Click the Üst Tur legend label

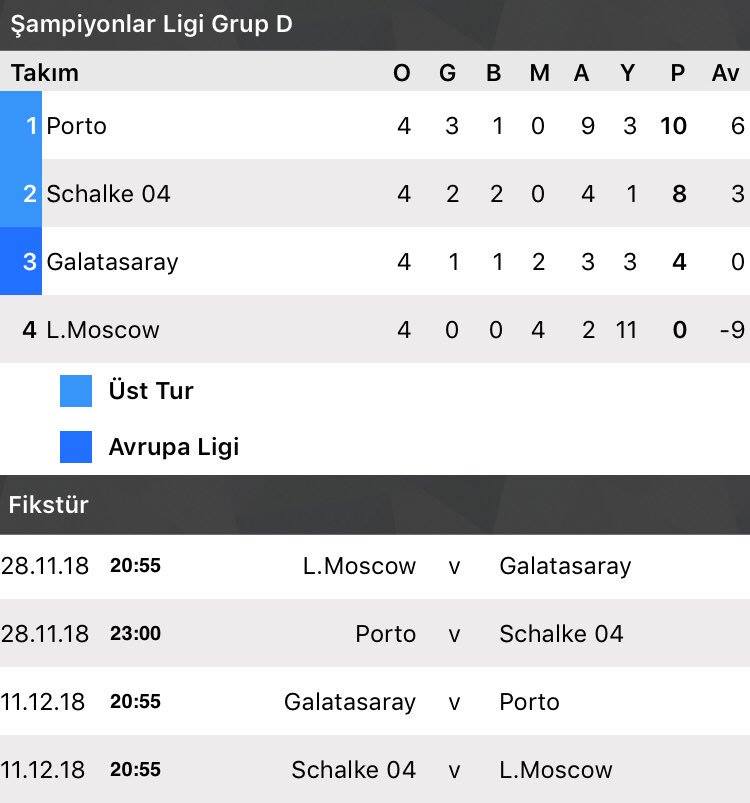tap(151, 391)
